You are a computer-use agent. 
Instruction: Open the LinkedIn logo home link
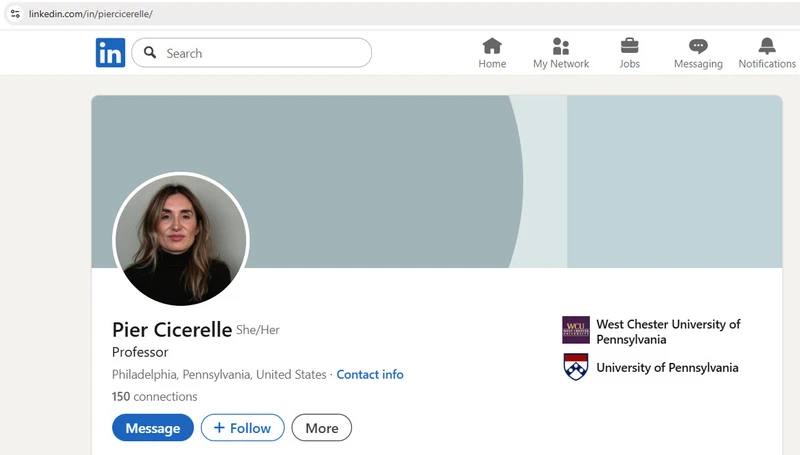[110, 53]
